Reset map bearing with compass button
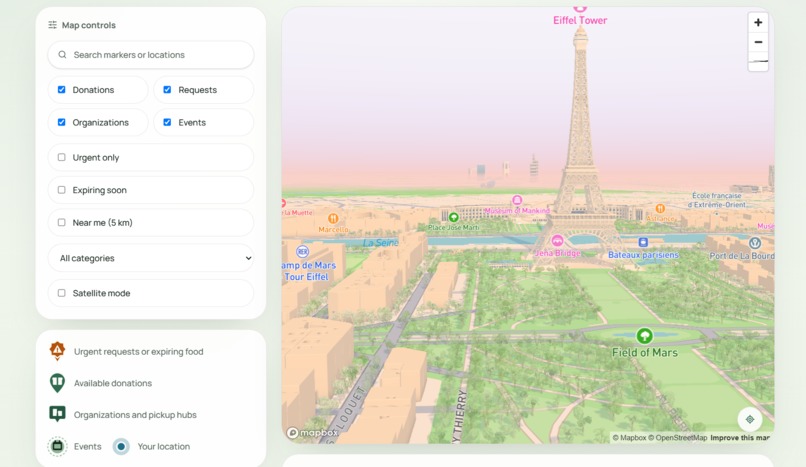 (758, 62)
